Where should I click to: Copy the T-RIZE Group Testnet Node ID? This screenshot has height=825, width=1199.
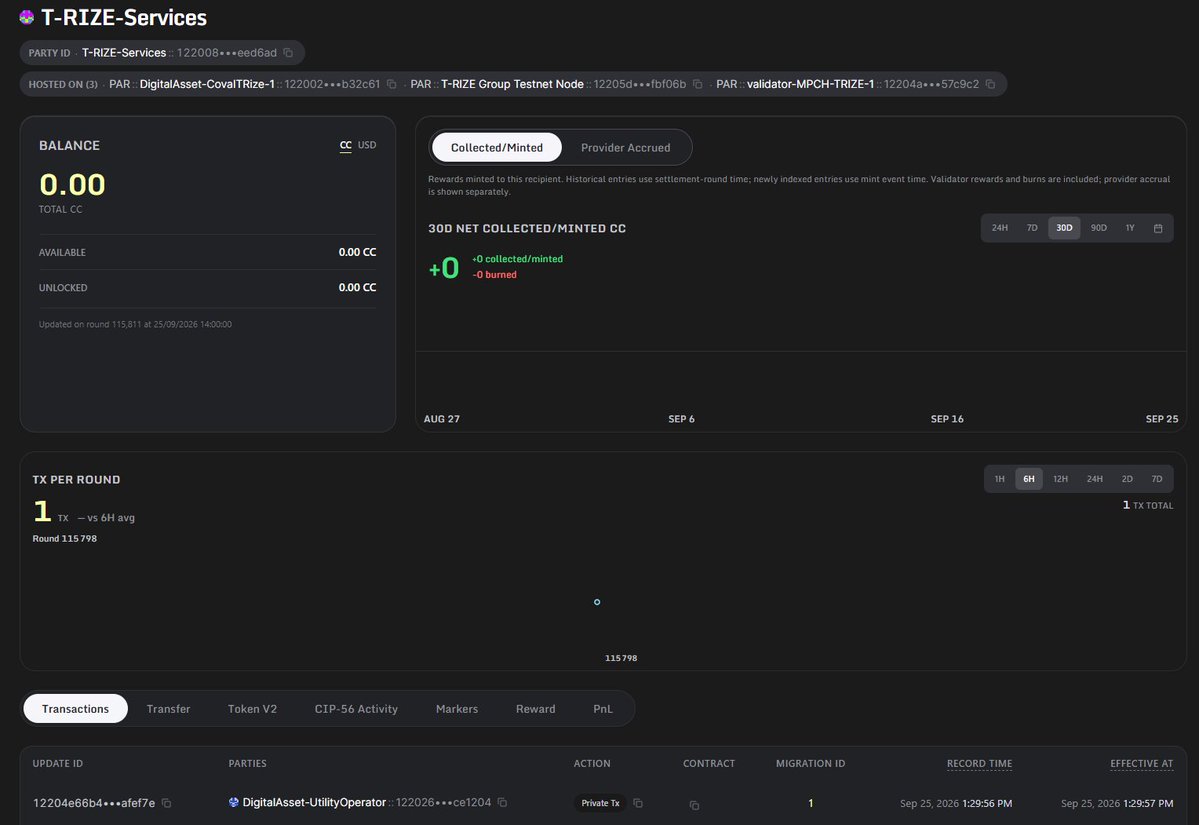[x=697, y=84]
